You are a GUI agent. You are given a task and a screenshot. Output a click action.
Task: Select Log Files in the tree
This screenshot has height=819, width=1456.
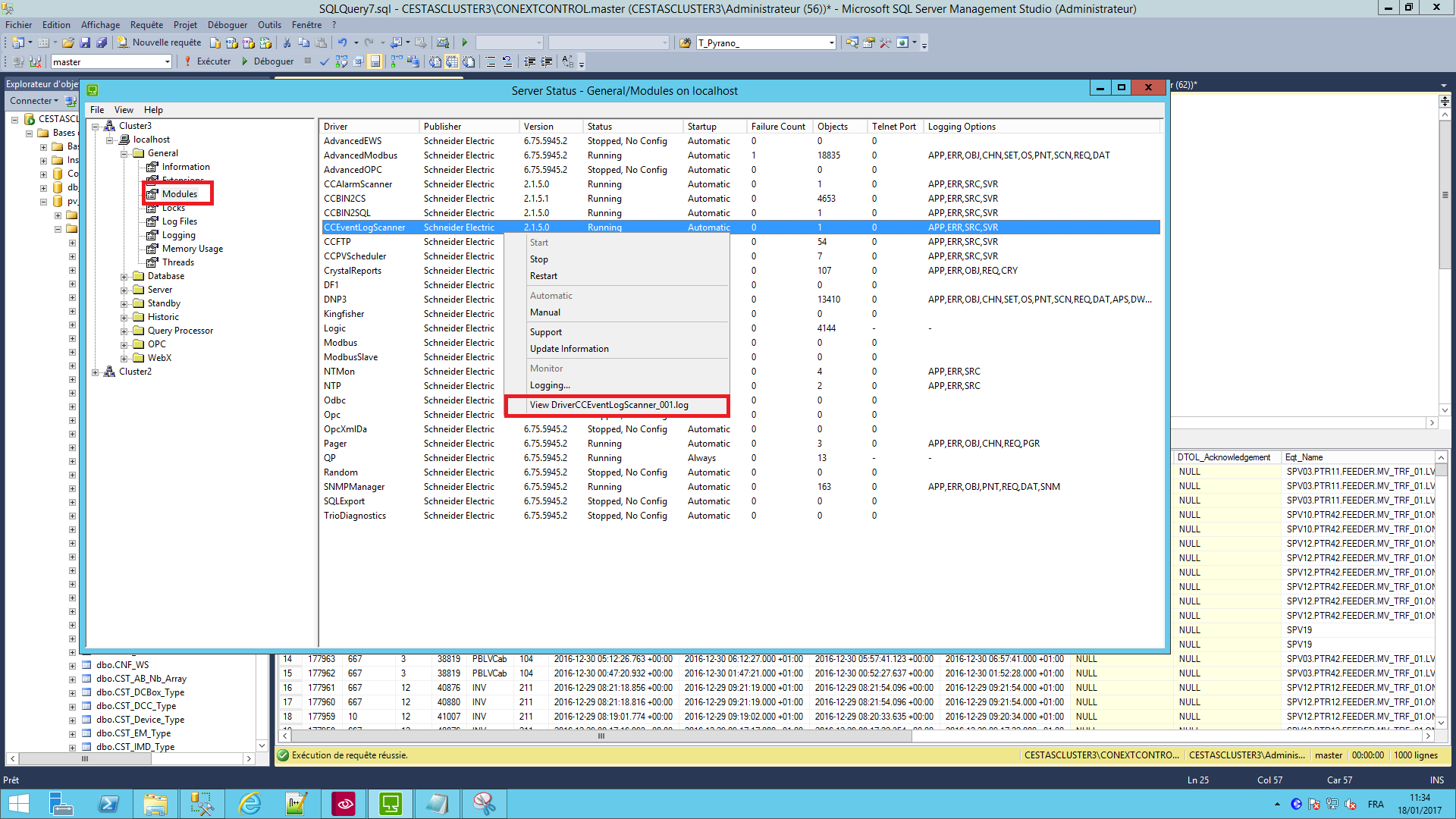(179, 221)
